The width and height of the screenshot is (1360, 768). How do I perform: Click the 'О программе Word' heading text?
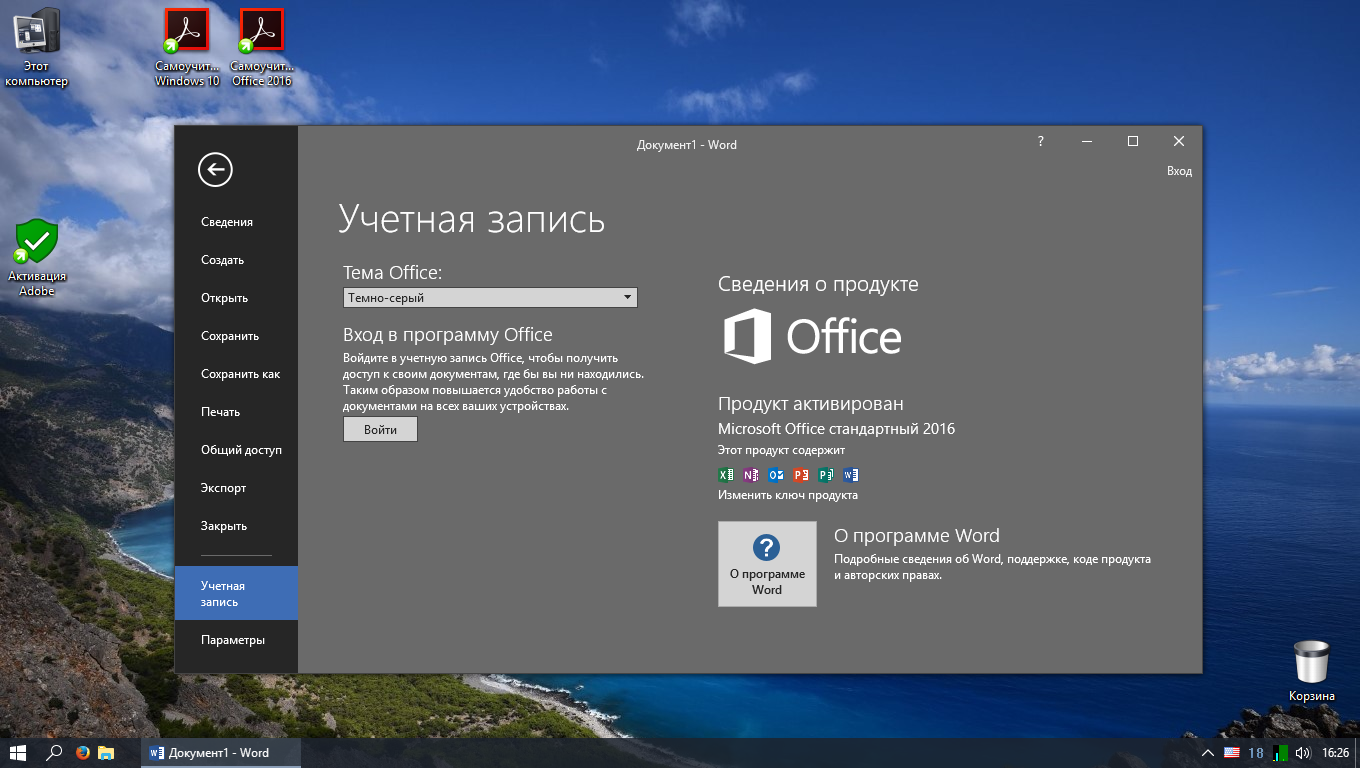tap(917, 536)
